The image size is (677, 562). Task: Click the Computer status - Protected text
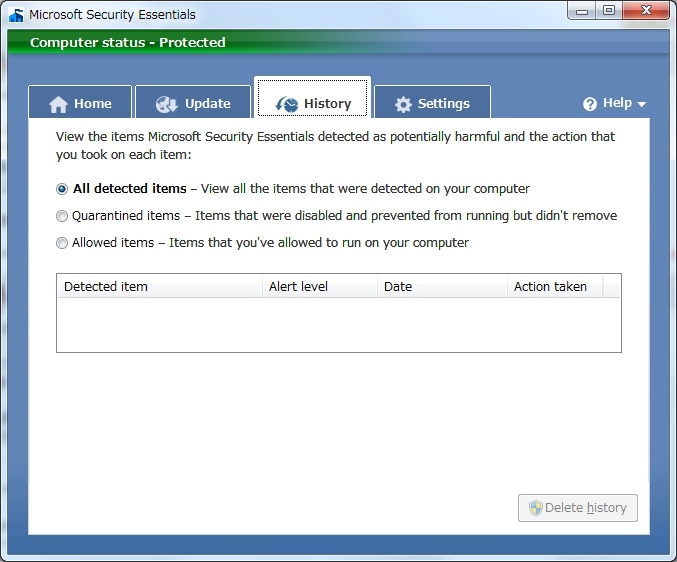128,42
